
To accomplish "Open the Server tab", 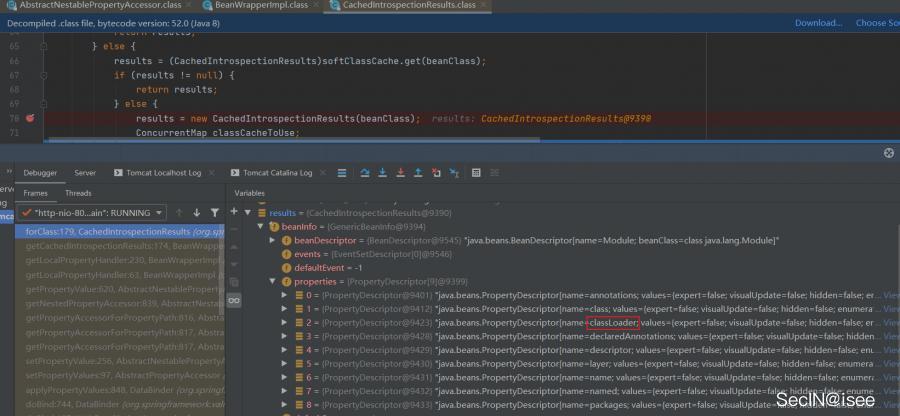I will 85,173.
